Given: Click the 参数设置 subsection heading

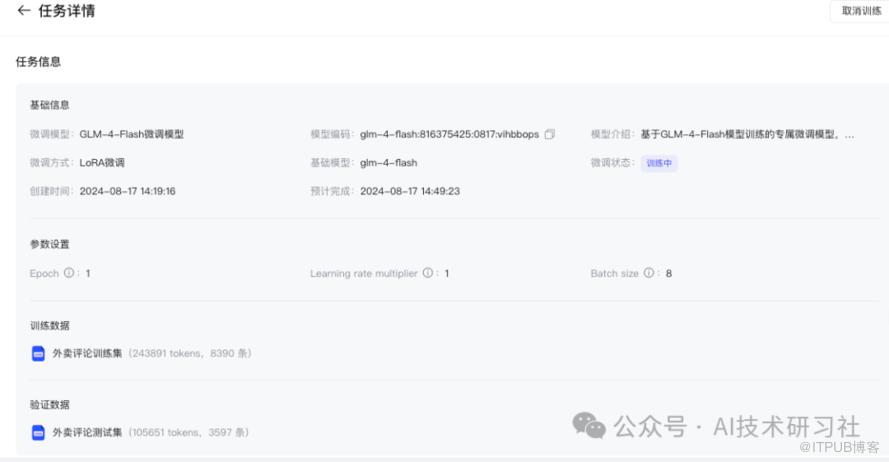Looking at the screenshot, I should click(49, 244).
